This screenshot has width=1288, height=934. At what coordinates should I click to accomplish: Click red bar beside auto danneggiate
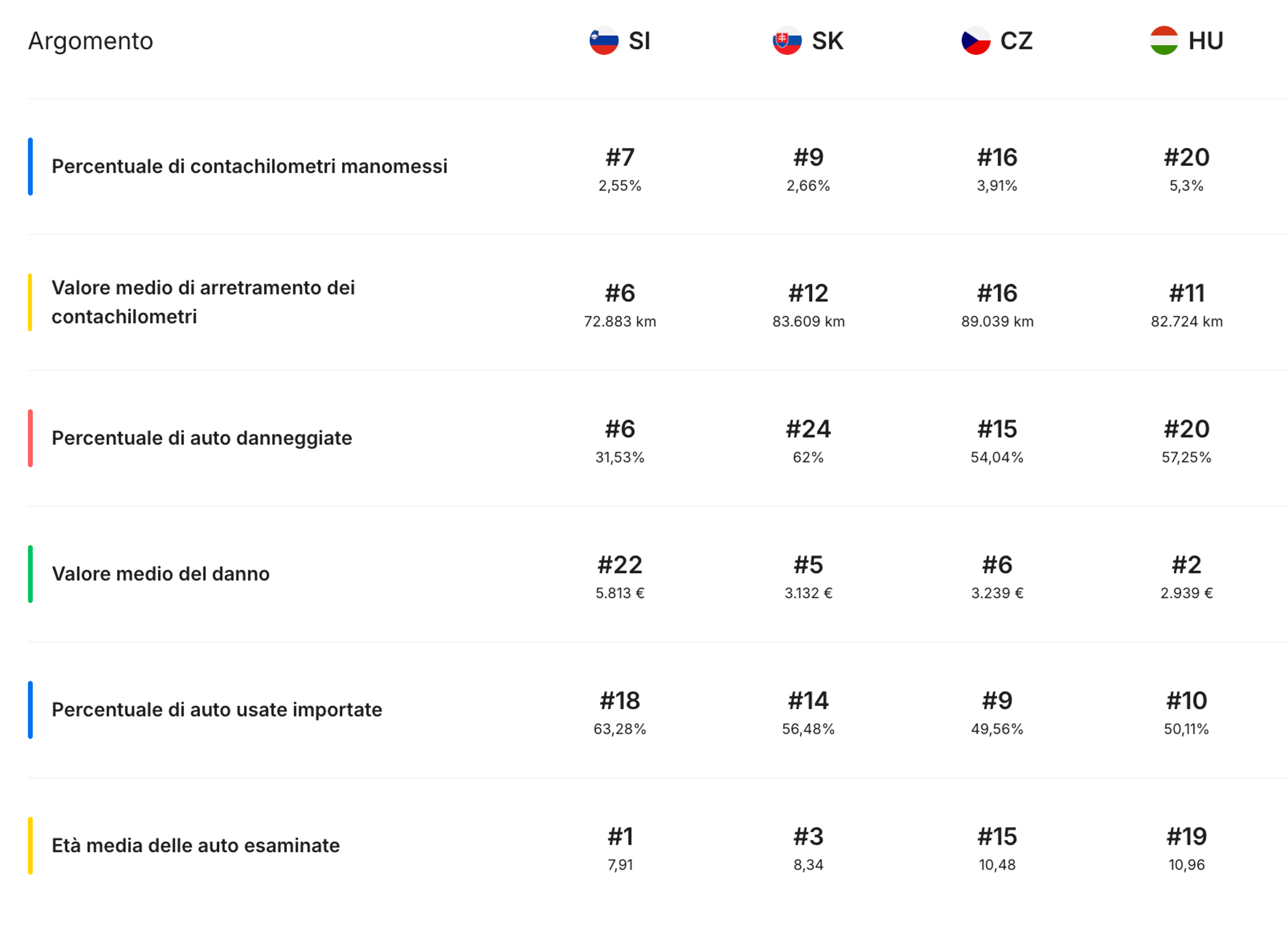(x=30, y=438)
